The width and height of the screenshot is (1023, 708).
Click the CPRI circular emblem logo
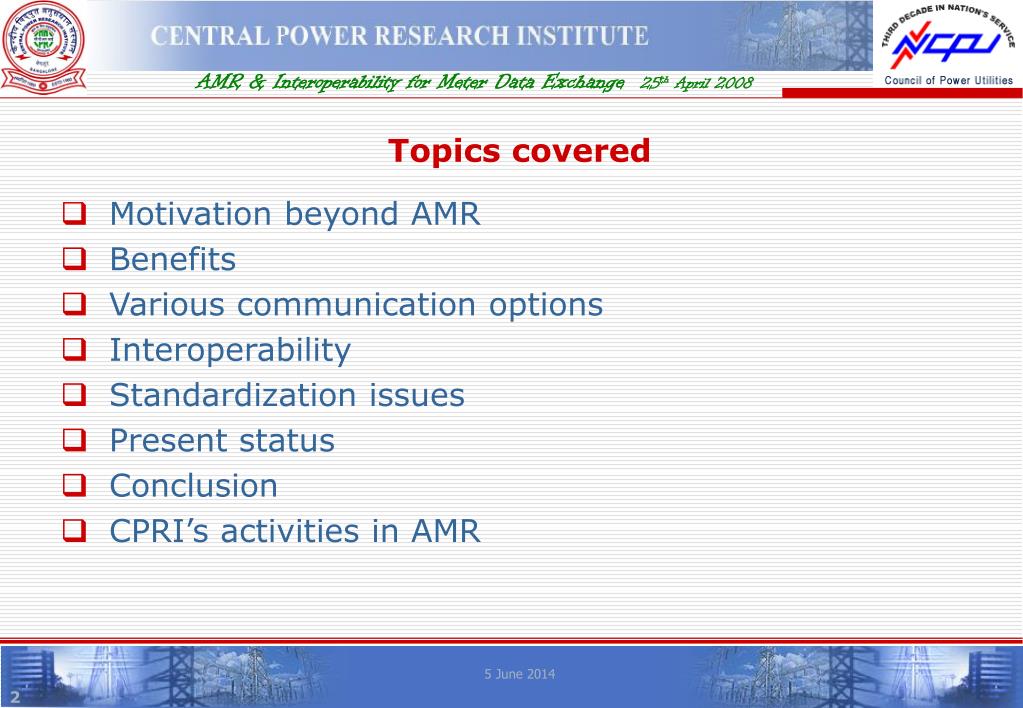point(43,47)
